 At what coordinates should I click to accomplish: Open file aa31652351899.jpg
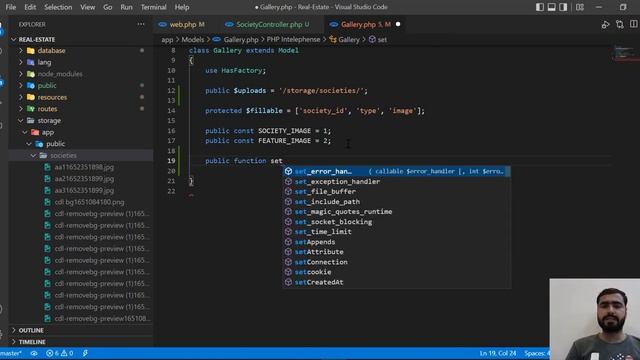(x=84, y=191)
